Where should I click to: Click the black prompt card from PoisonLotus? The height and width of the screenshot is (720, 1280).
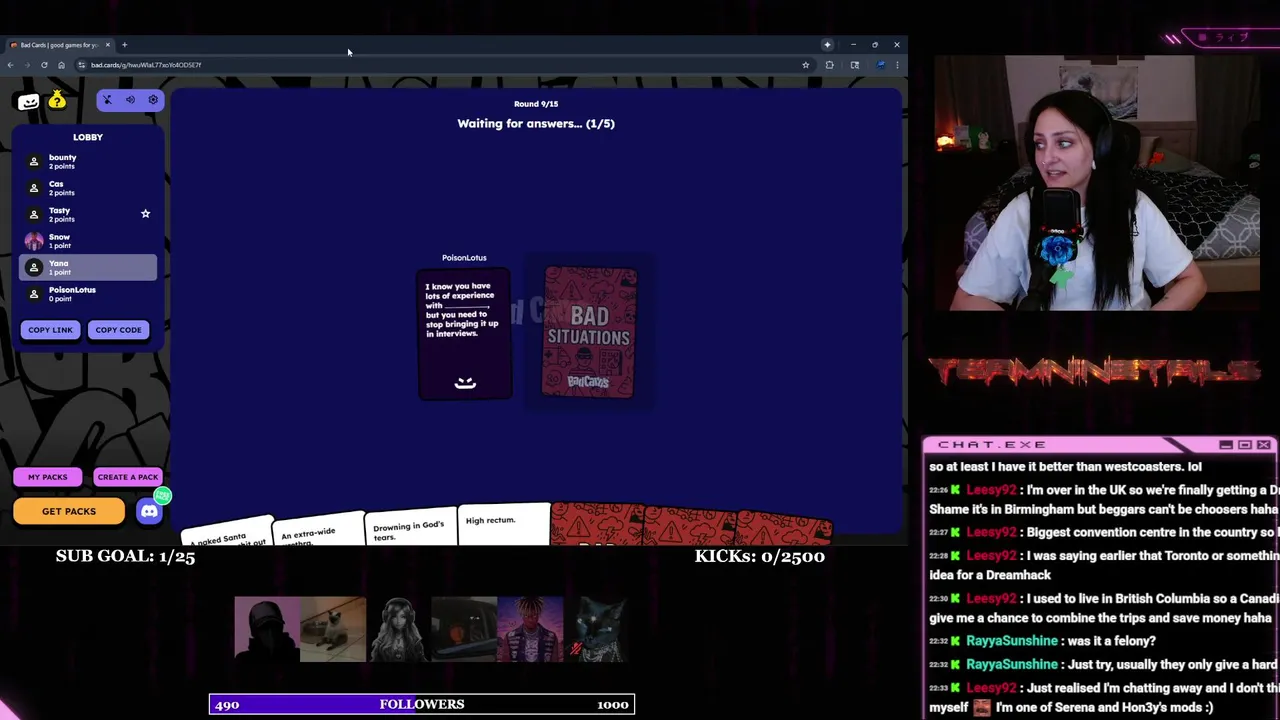pyautogui.click(x=464, y=334)
